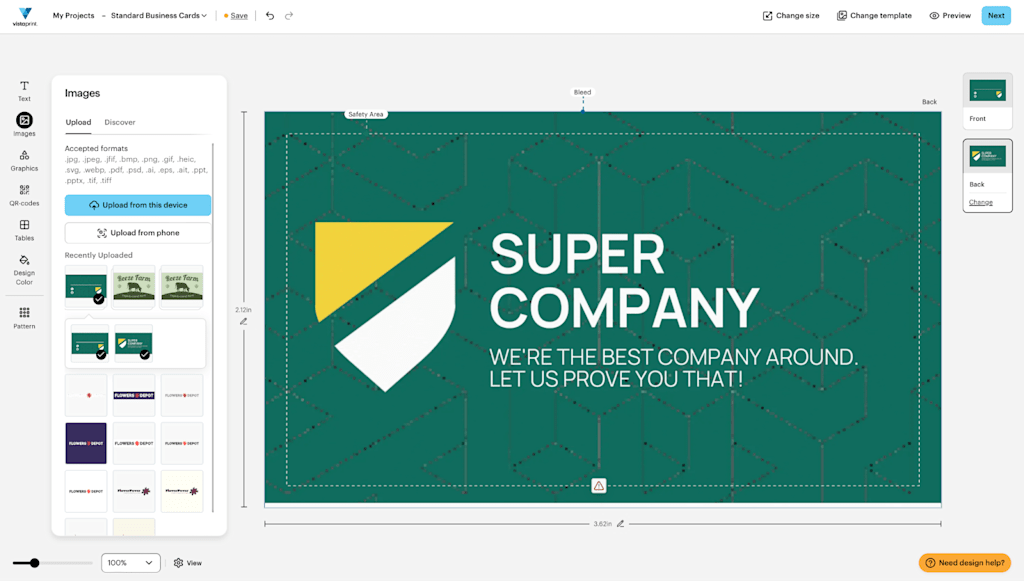Click the Safety Area label
Image resolution: width=1024 pixels, height=581 pixels.
(366, 114)
